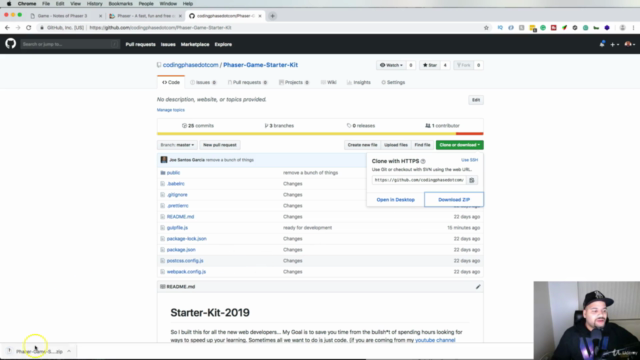This screenshot has height=360, width=640.
Task: Open README.md in the file list
Action: tap(180, 217)
